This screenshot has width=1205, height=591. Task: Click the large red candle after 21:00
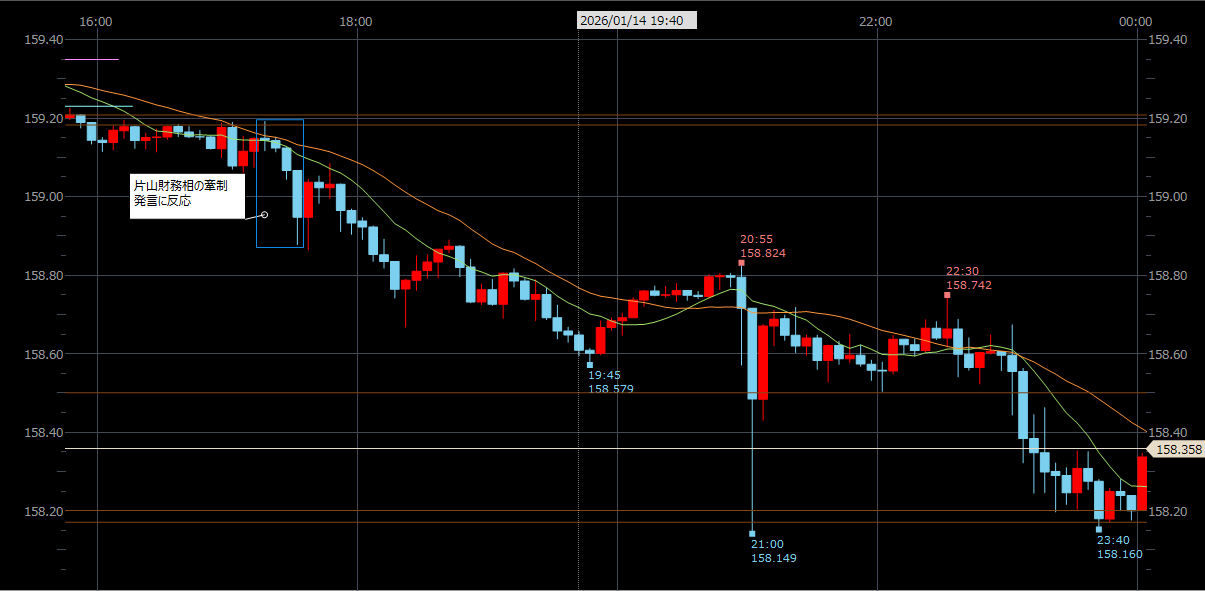[x=763, y=362]
